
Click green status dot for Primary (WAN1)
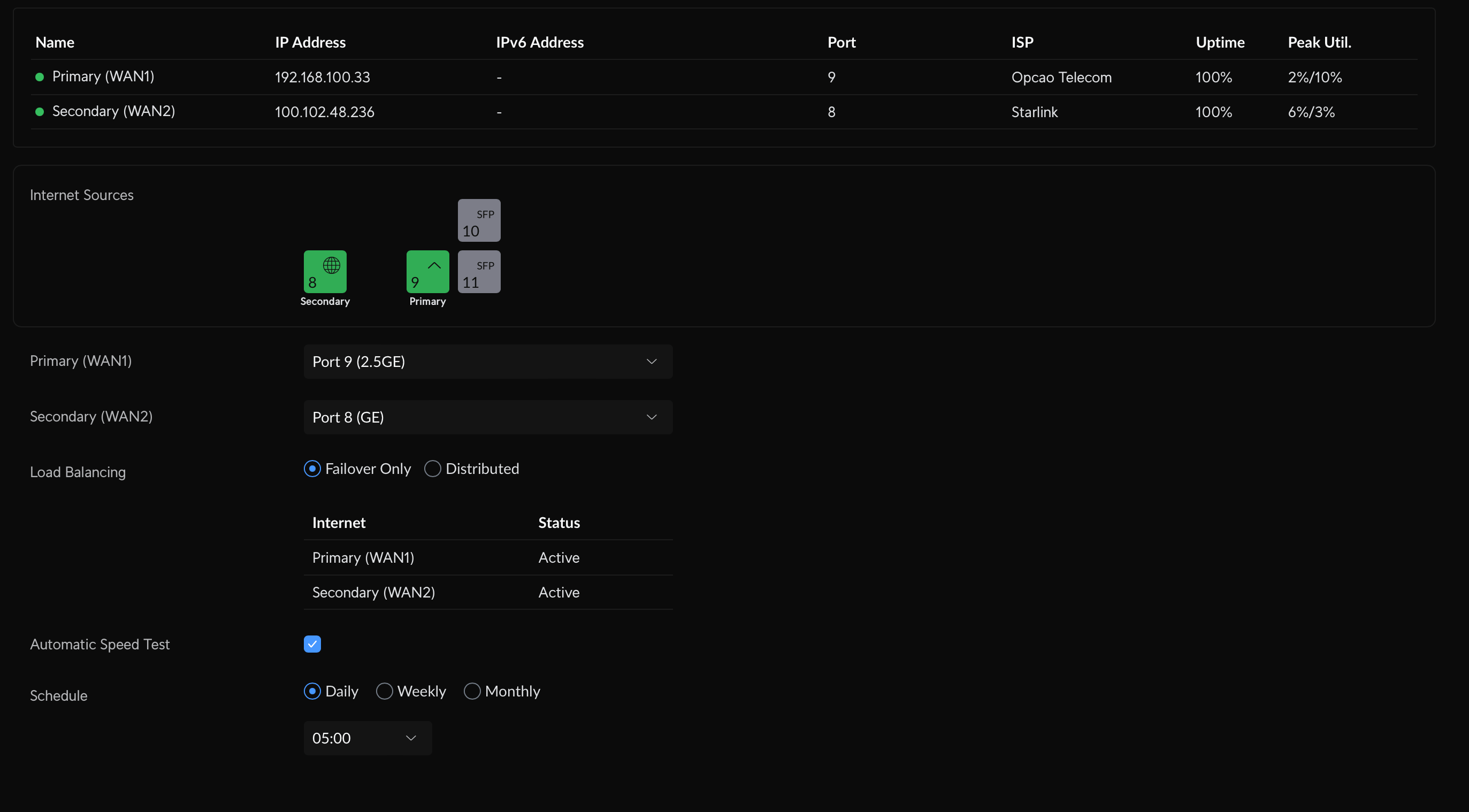tap(40, 77)
